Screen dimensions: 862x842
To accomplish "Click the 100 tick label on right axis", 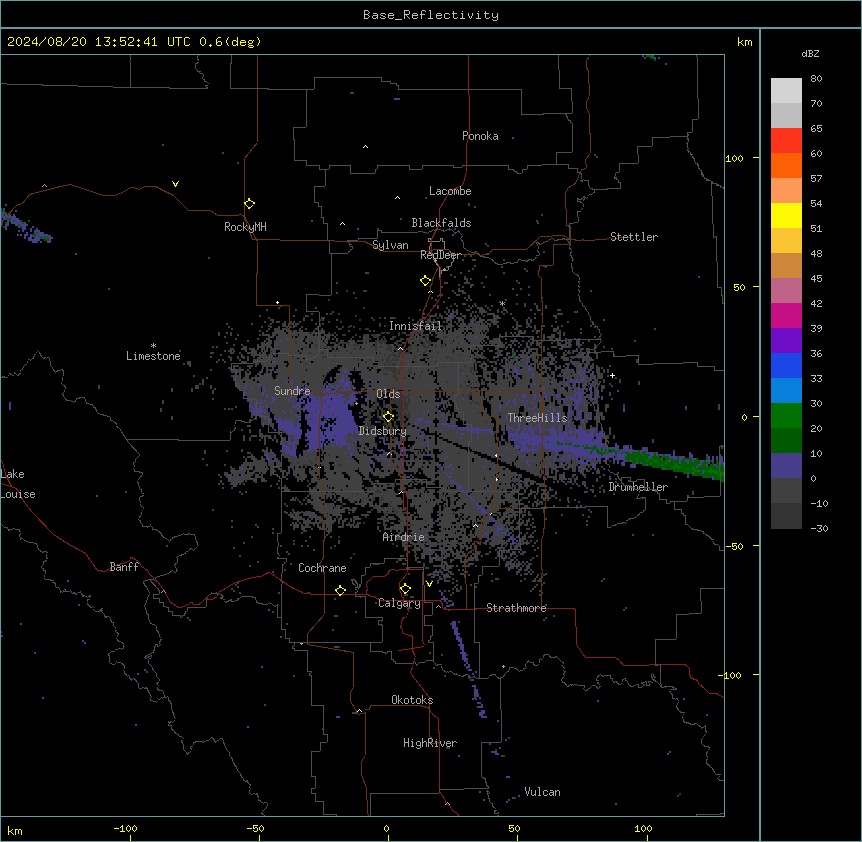I will (x=734, y=158).
